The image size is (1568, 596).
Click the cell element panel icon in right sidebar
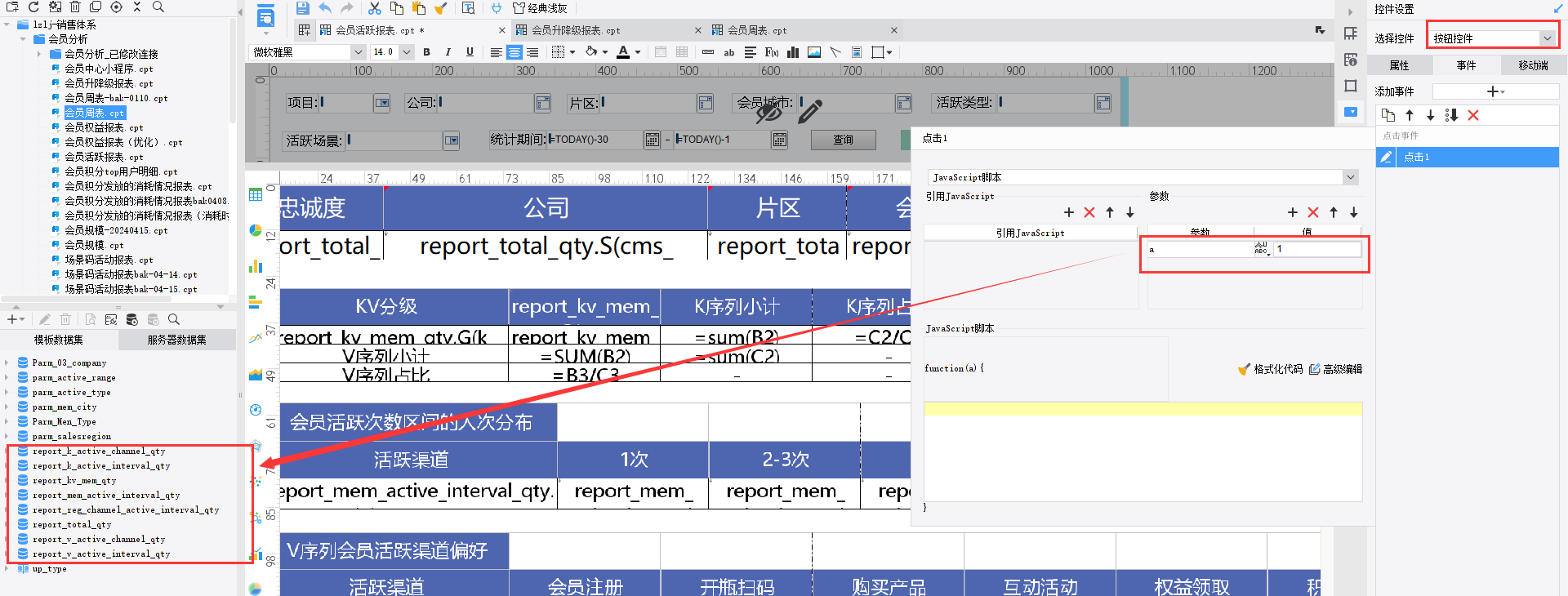point(1351,33)
